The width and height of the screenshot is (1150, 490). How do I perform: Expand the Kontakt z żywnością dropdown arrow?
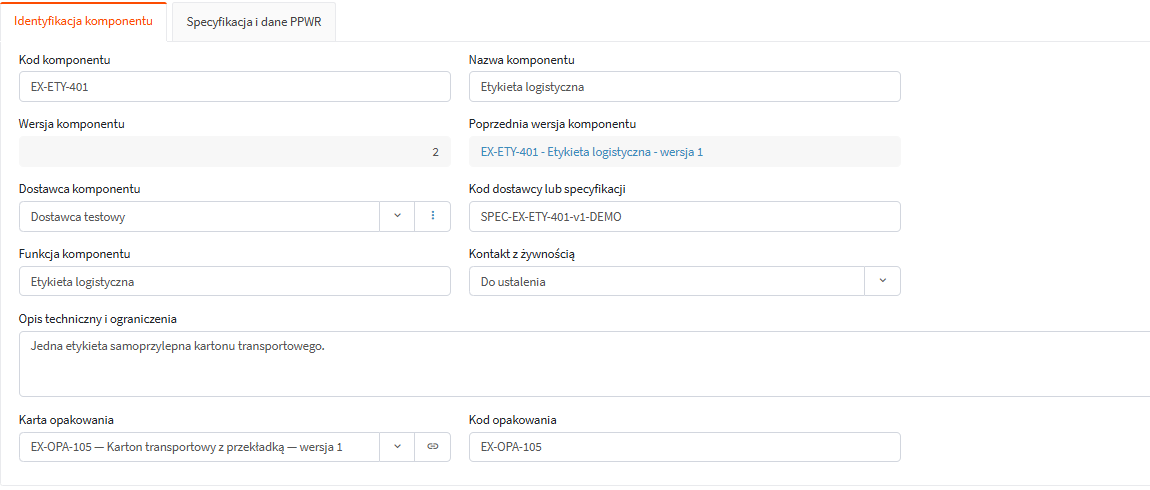point(882,281)
